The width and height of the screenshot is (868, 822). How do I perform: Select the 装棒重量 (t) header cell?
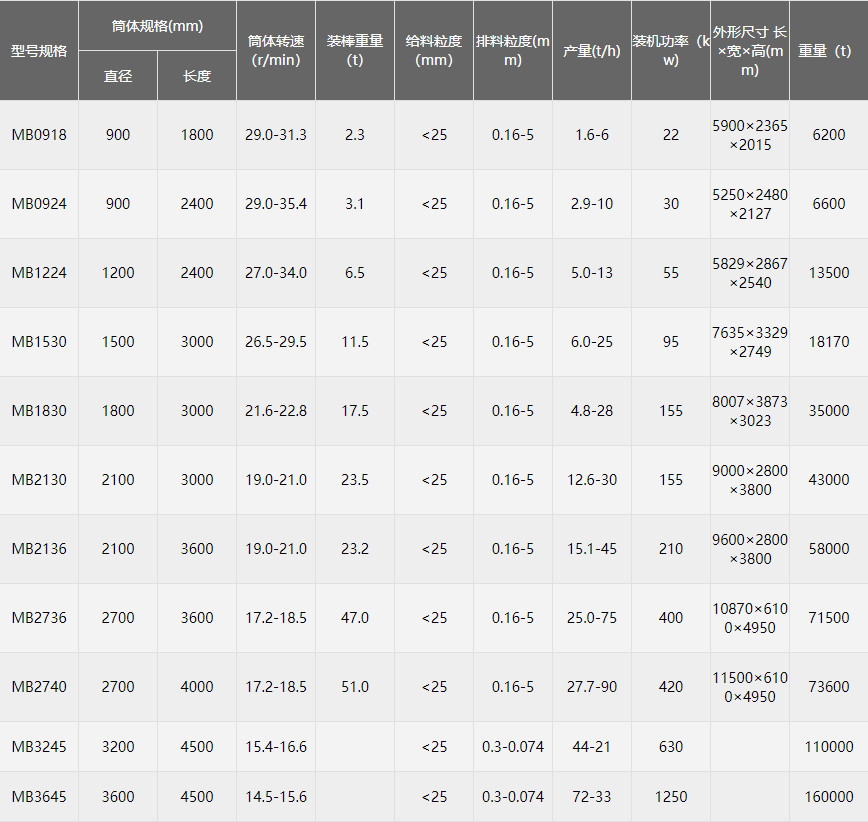[x=355, y=51]
